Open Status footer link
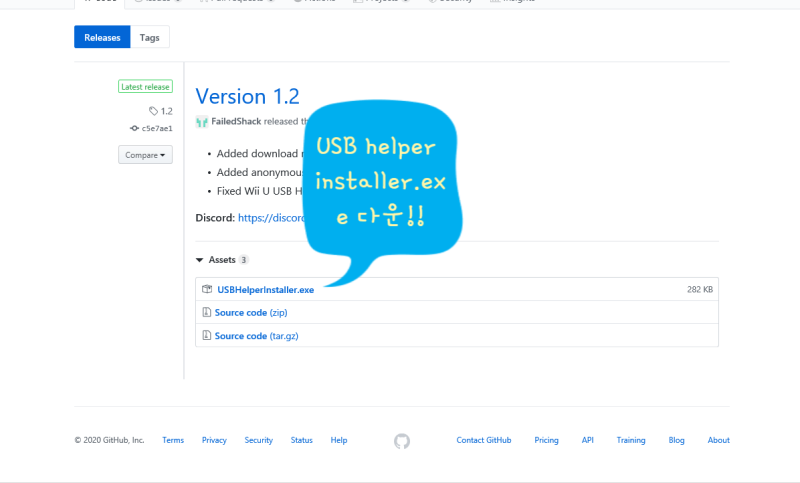 pos(302,440)
